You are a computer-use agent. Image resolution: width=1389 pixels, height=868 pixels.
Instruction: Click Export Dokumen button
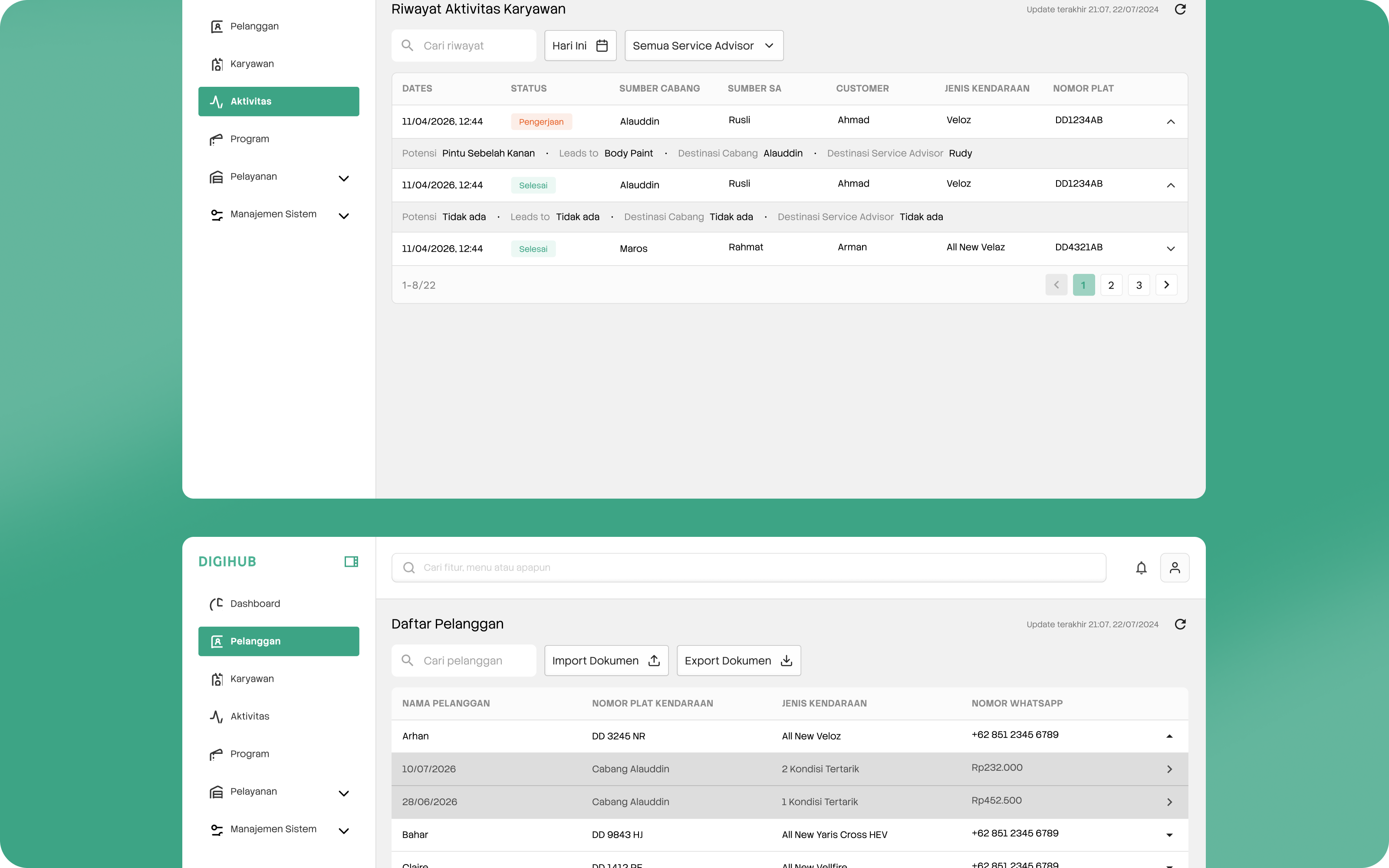tap(739, 660)
